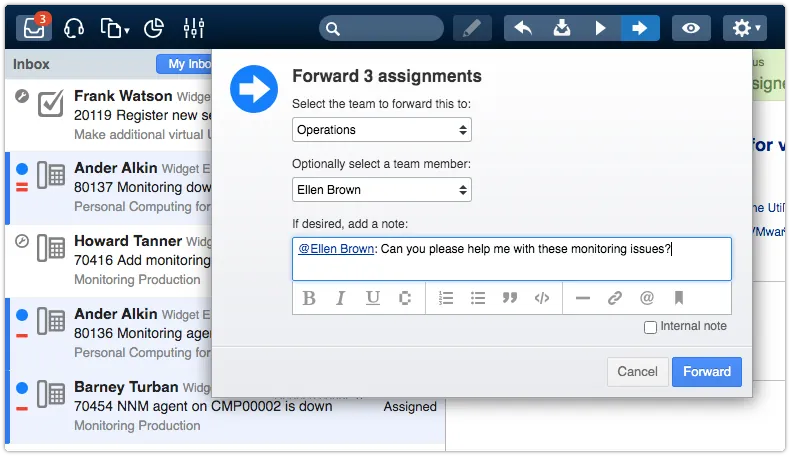The width and height of the screenshot is (790, 456).
Task: Click the clock status icon beside Howard Tanner
Action: (22, 241)
